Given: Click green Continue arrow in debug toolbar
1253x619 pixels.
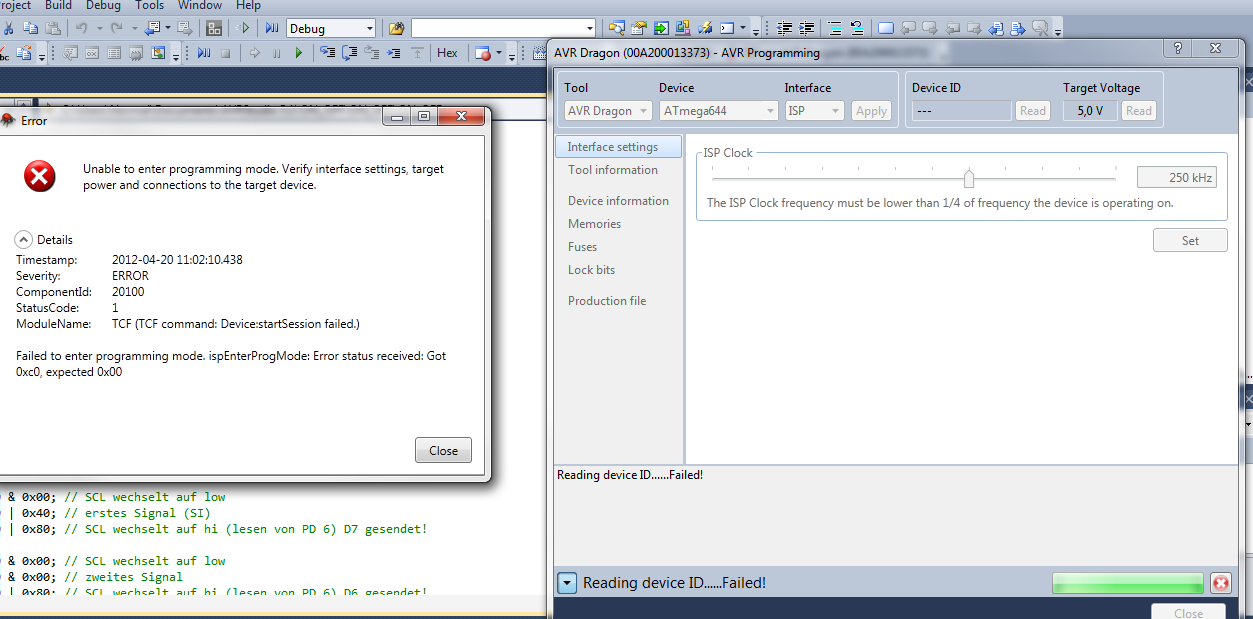Looking at the screenshot, I should click(x=299, y=53).
